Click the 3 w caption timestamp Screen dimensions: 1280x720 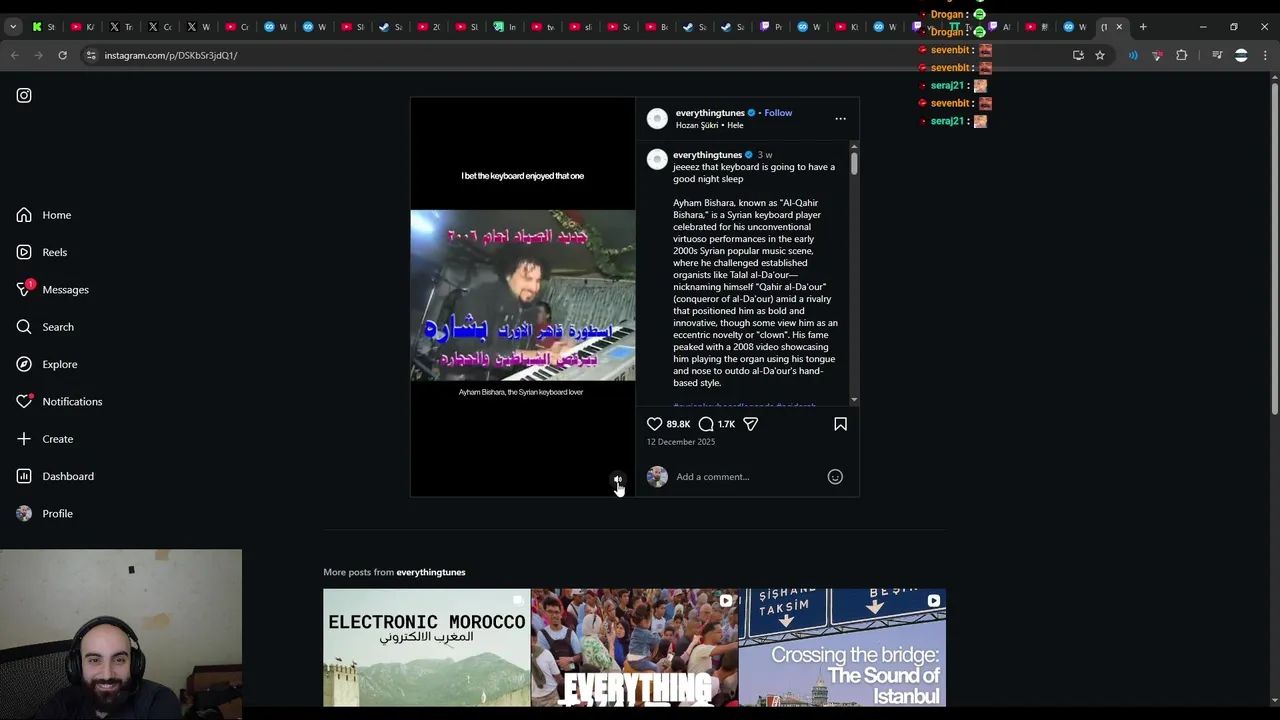tap(765, 155)
